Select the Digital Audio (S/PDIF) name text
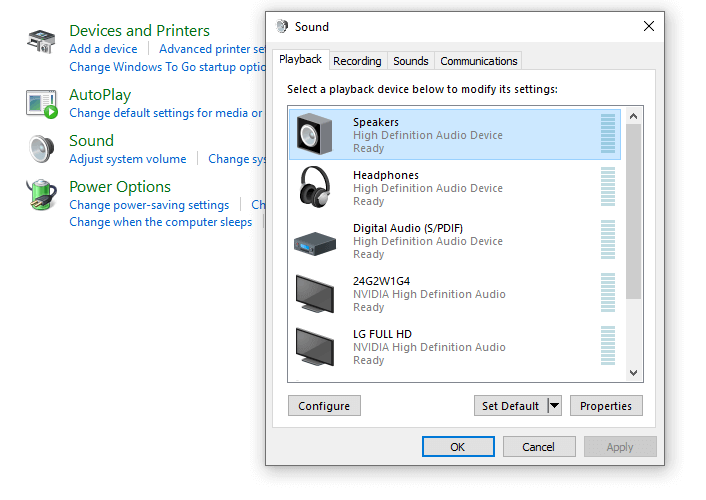 408,228
